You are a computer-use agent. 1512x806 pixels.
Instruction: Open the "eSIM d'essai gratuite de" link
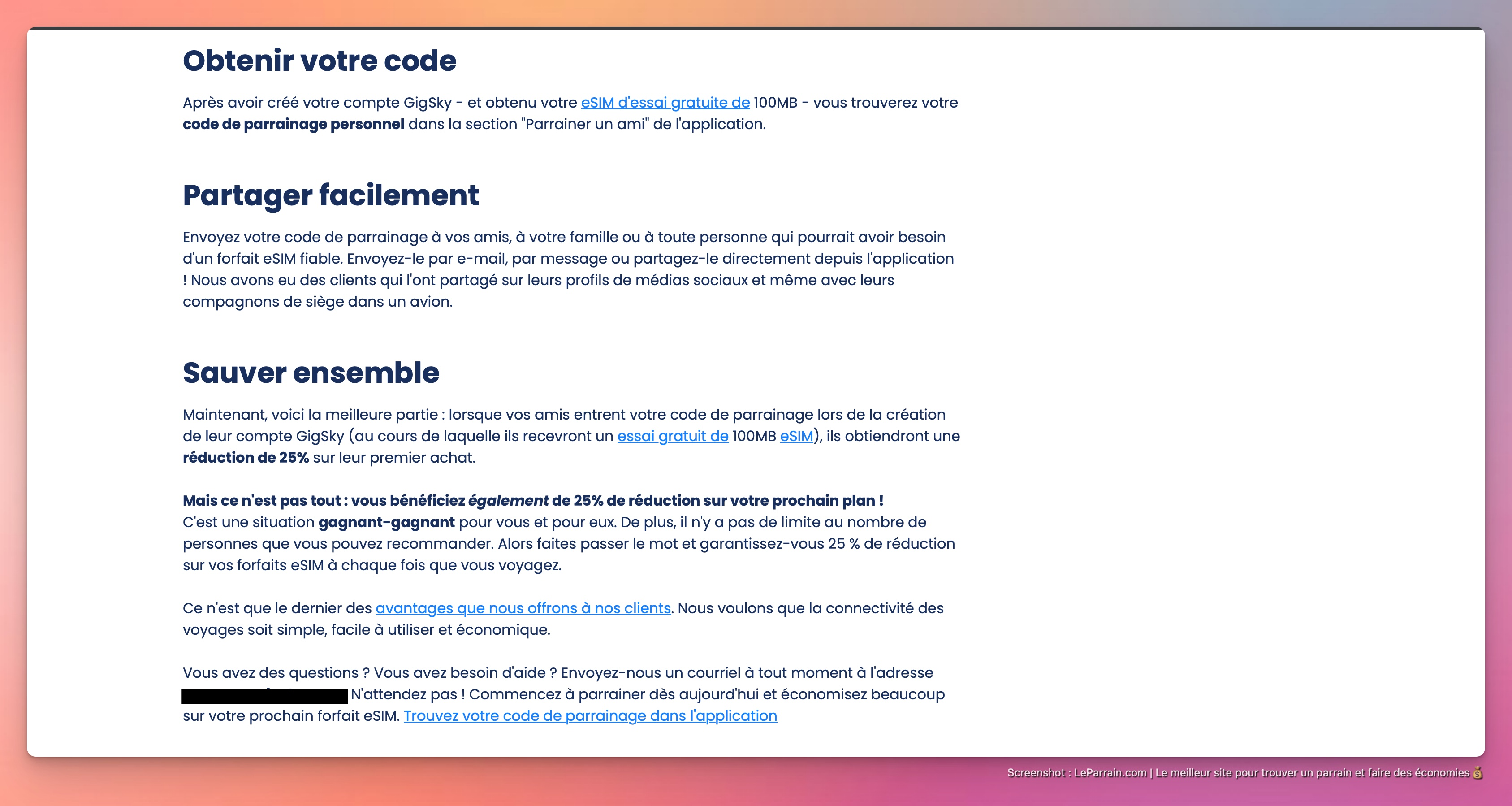(x=665, y=103)
